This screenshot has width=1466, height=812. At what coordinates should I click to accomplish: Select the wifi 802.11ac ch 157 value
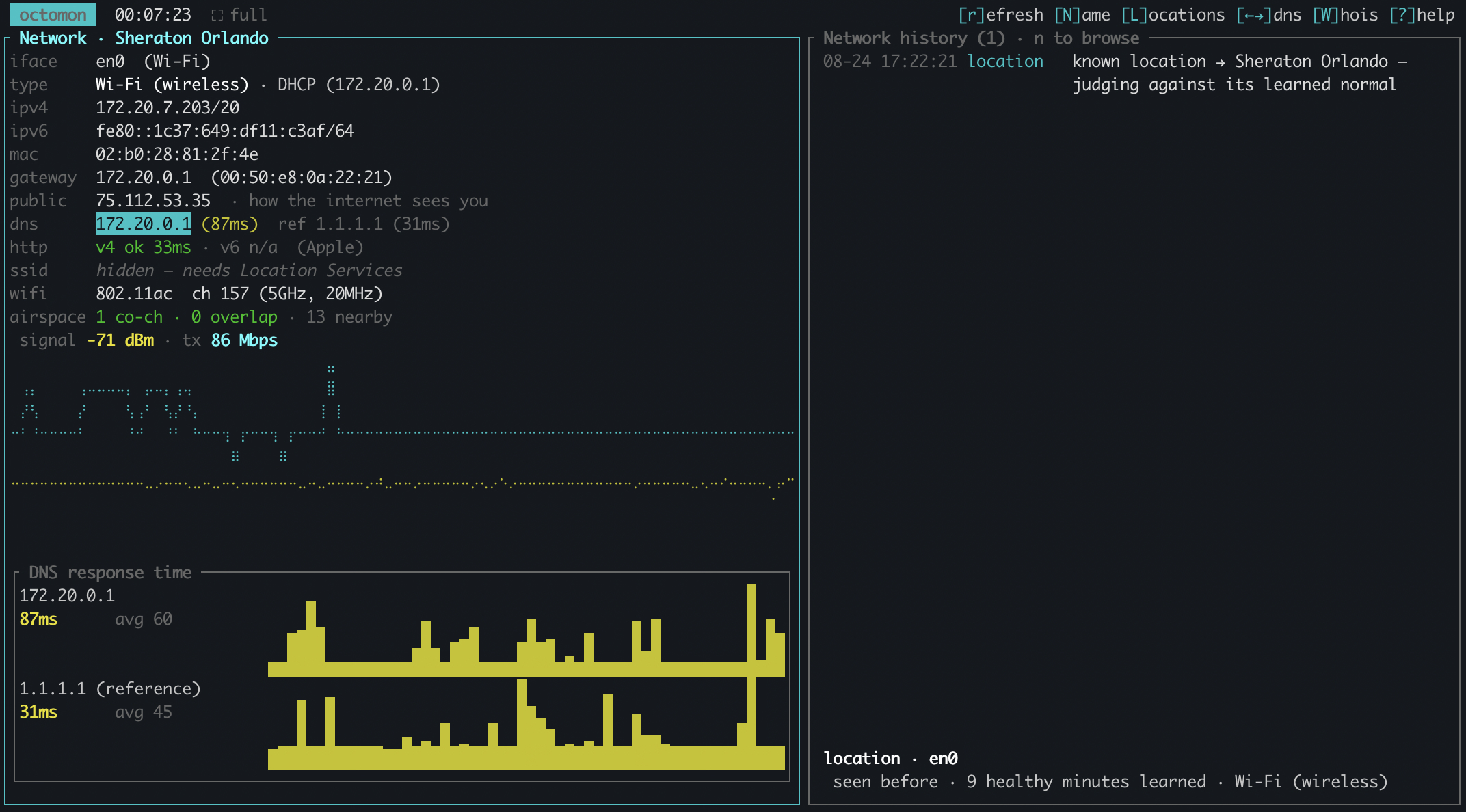[x=239, y=293]
